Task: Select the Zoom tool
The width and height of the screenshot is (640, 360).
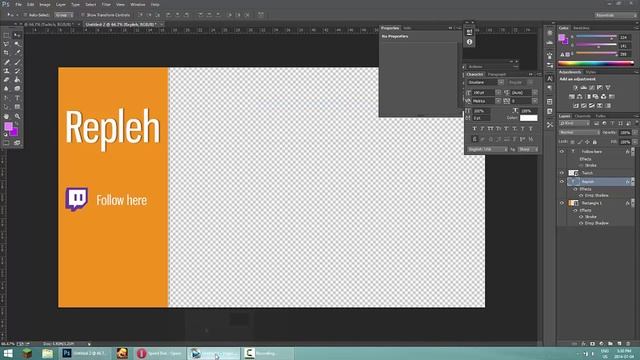Action: 17,116
